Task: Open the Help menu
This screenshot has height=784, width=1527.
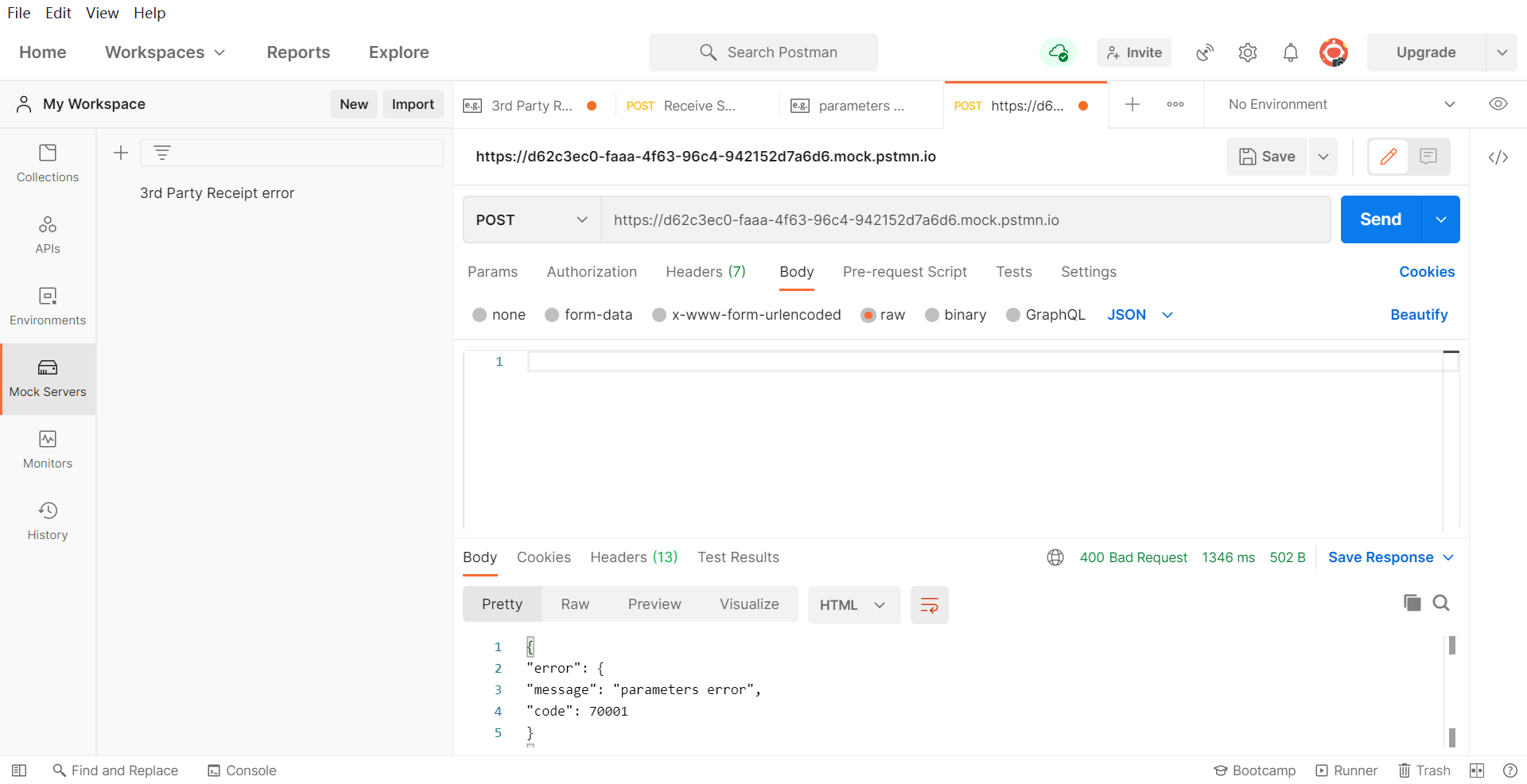Action: pos(150,13)
